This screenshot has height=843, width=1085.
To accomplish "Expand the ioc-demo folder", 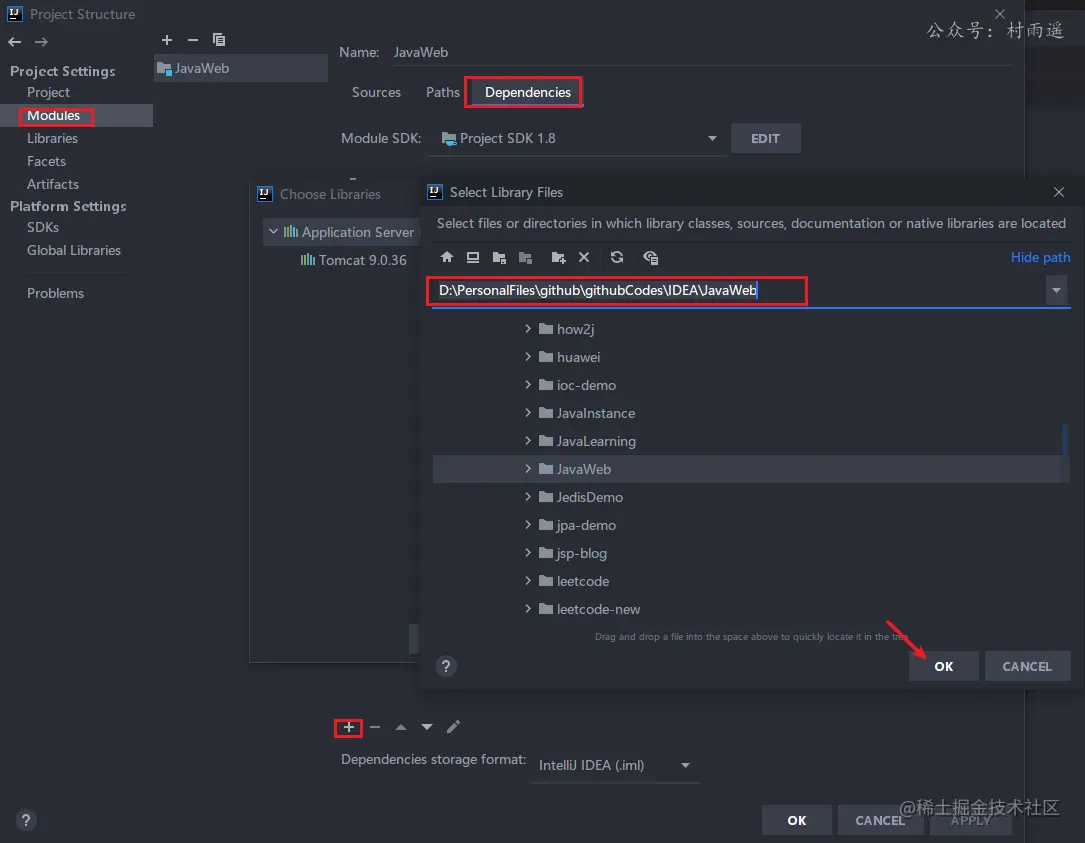I will coord(528,385).
